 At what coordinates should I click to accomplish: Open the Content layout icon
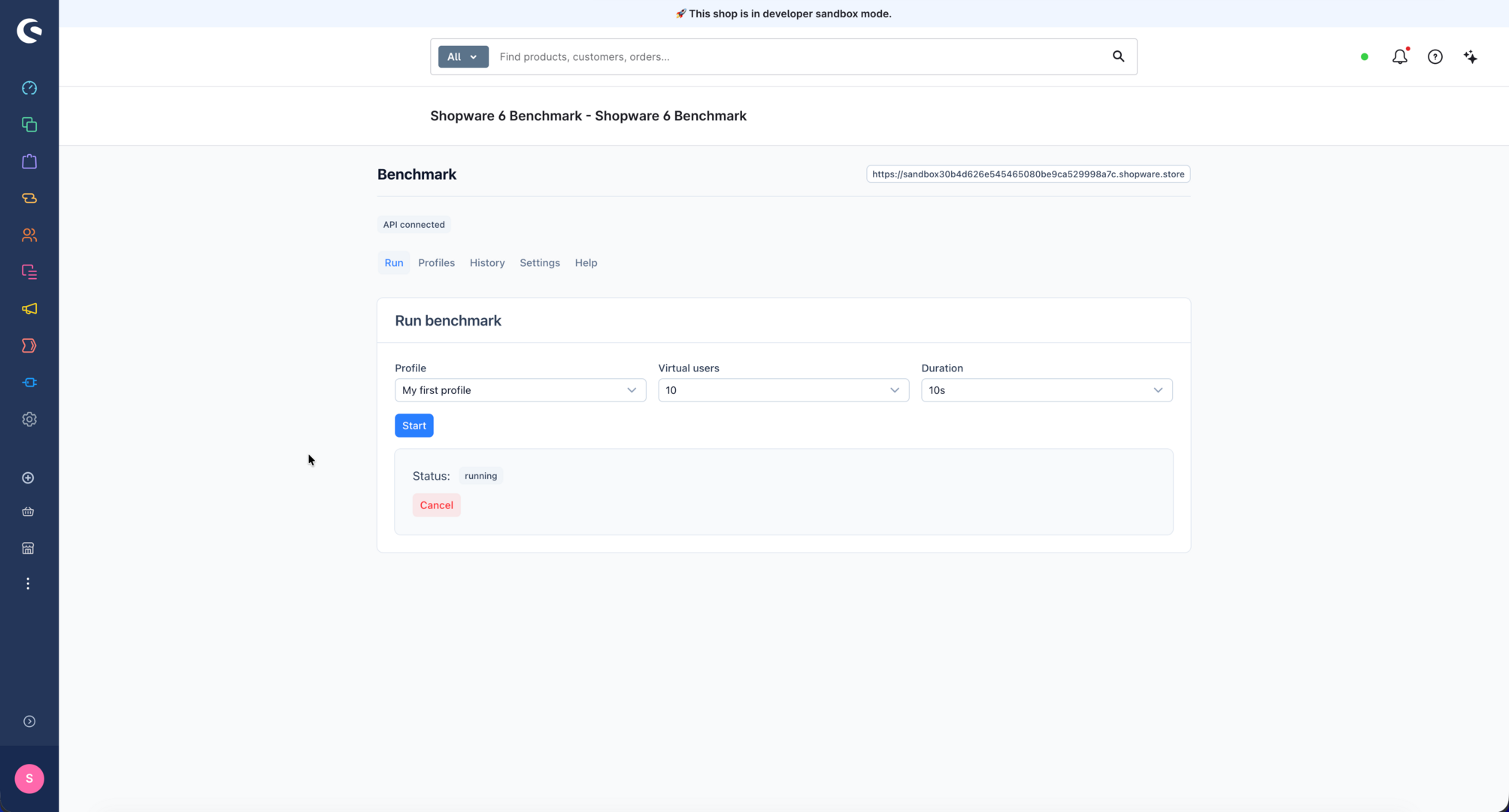click(x=29, y=272)
